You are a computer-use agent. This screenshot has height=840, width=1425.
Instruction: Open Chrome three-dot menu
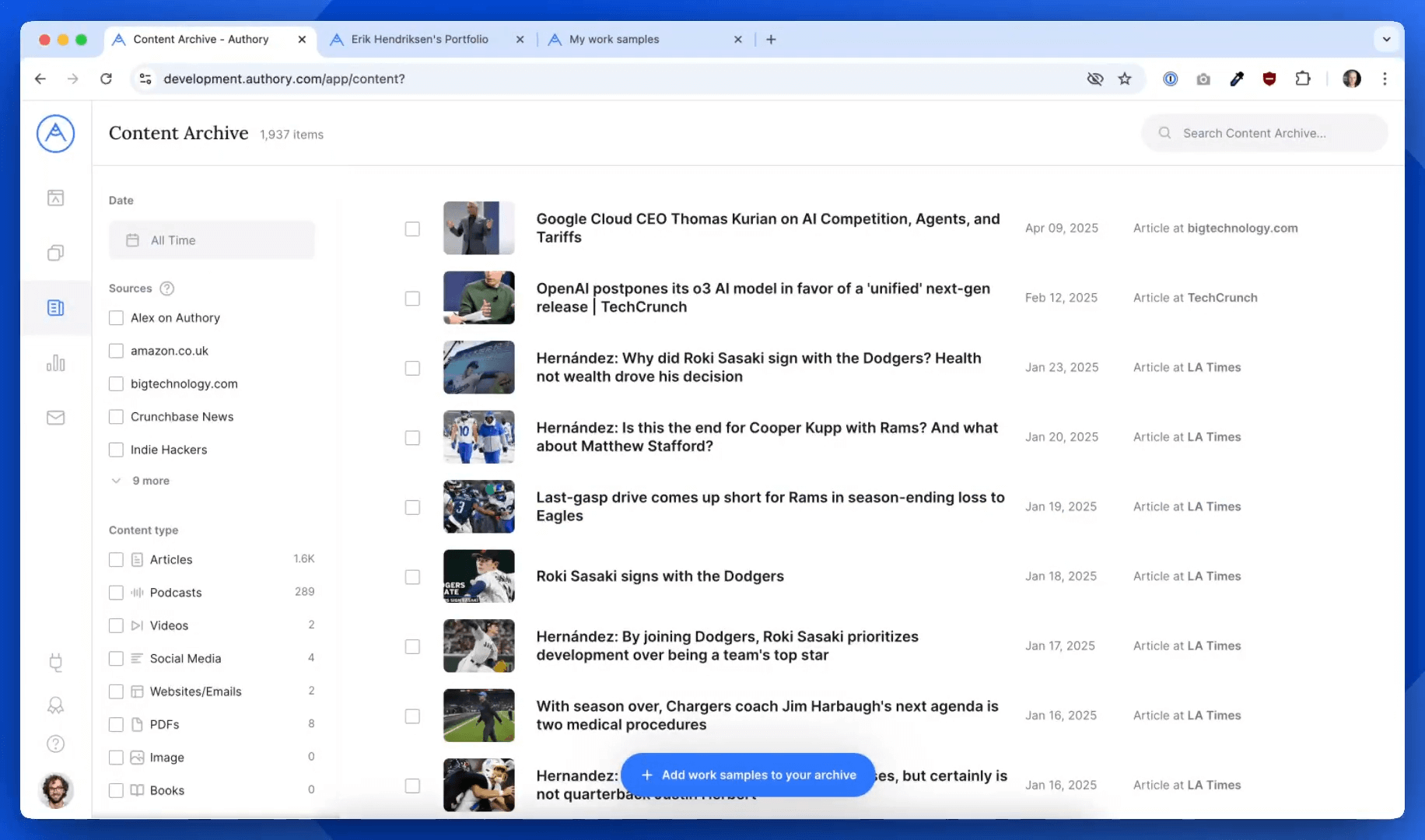pos(1385,79)
